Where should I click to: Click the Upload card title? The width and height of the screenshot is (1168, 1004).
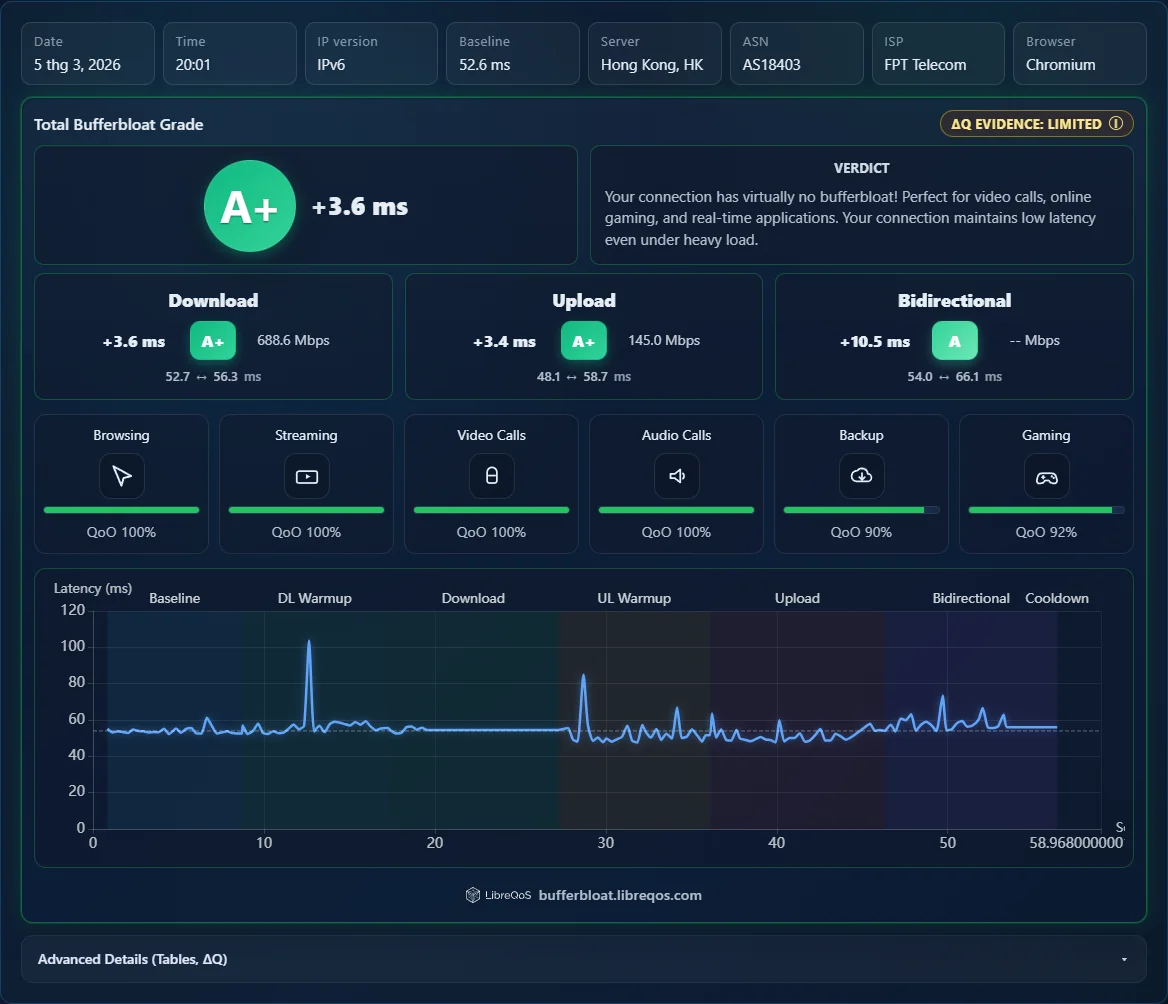(583, 301)
